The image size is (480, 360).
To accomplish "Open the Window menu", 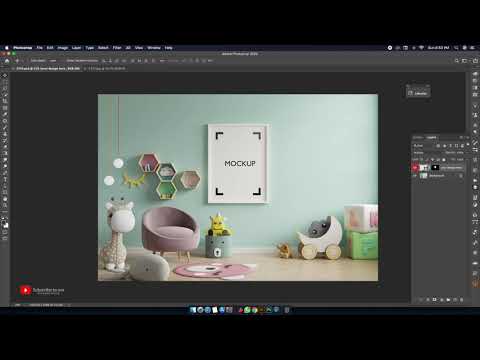I will tap(154, 48).
